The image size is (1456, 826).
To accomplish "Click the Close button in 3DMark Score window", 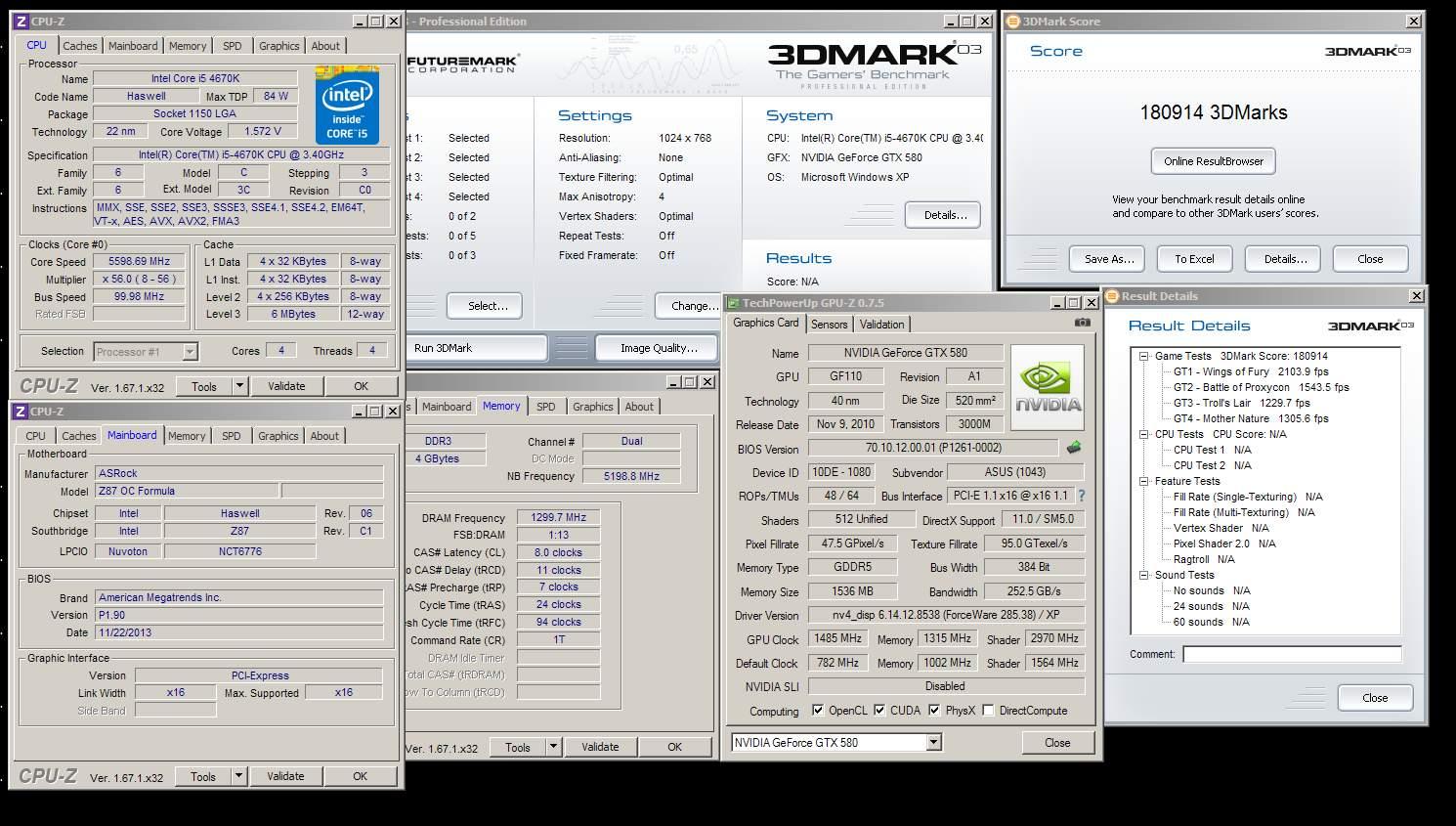I will 1369,259.
